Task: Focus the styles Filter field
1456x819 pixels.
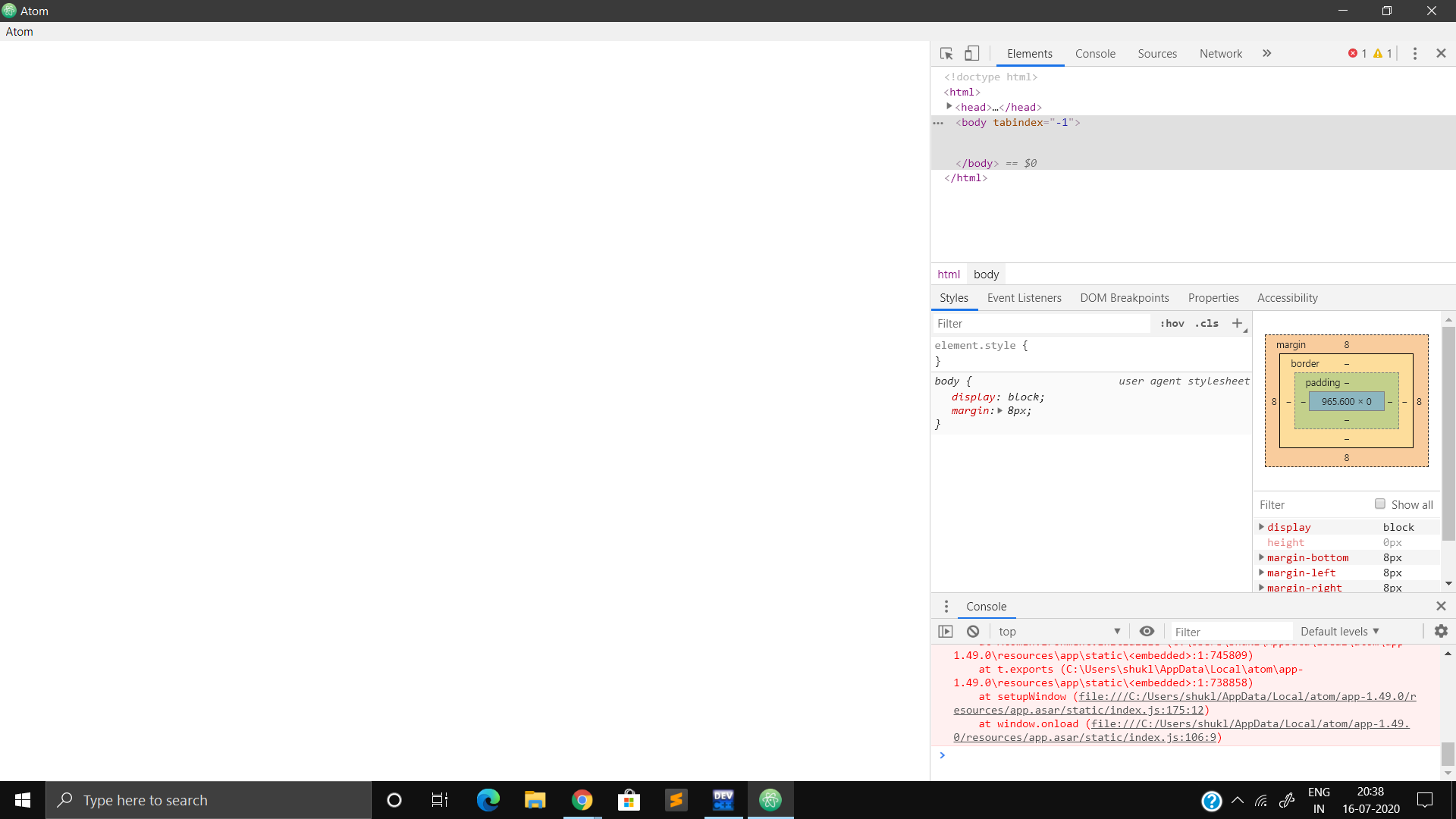Action: [1041, 324]
